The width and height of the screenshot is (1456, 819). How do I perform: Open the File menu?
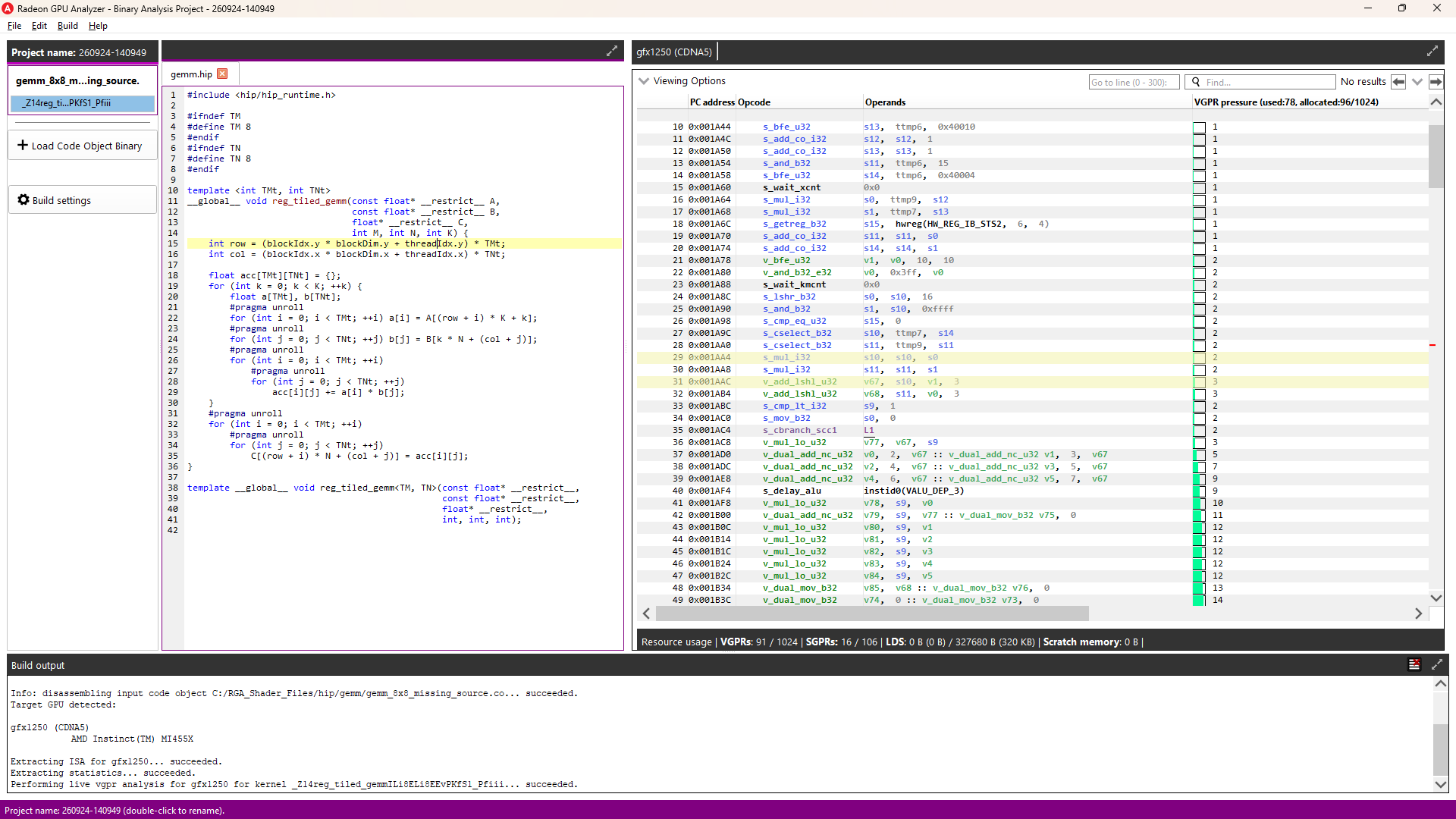click(x=14, y=25)
